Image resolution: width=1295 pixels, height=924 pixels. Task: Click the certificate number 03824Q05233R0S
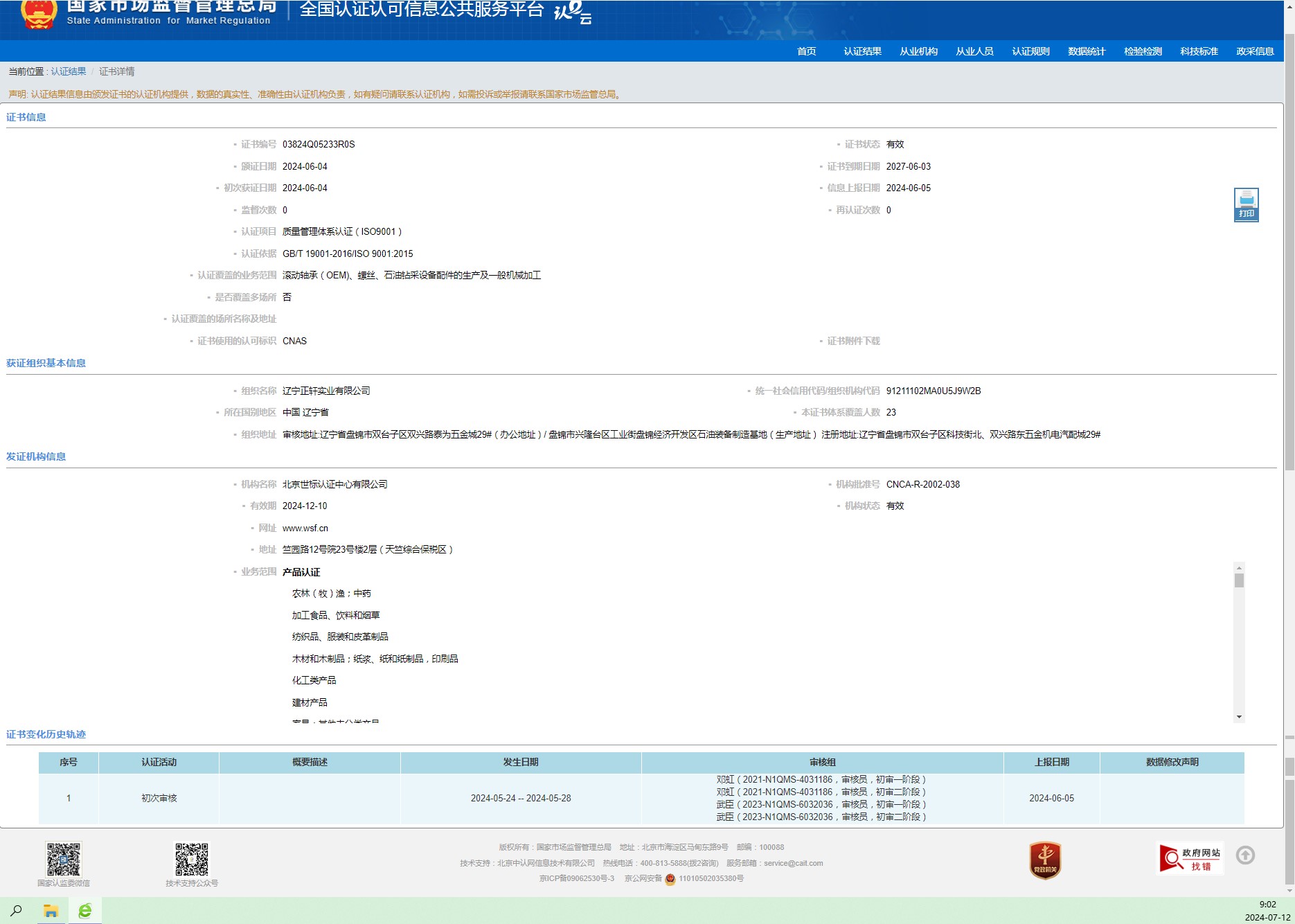pos(319,144)
